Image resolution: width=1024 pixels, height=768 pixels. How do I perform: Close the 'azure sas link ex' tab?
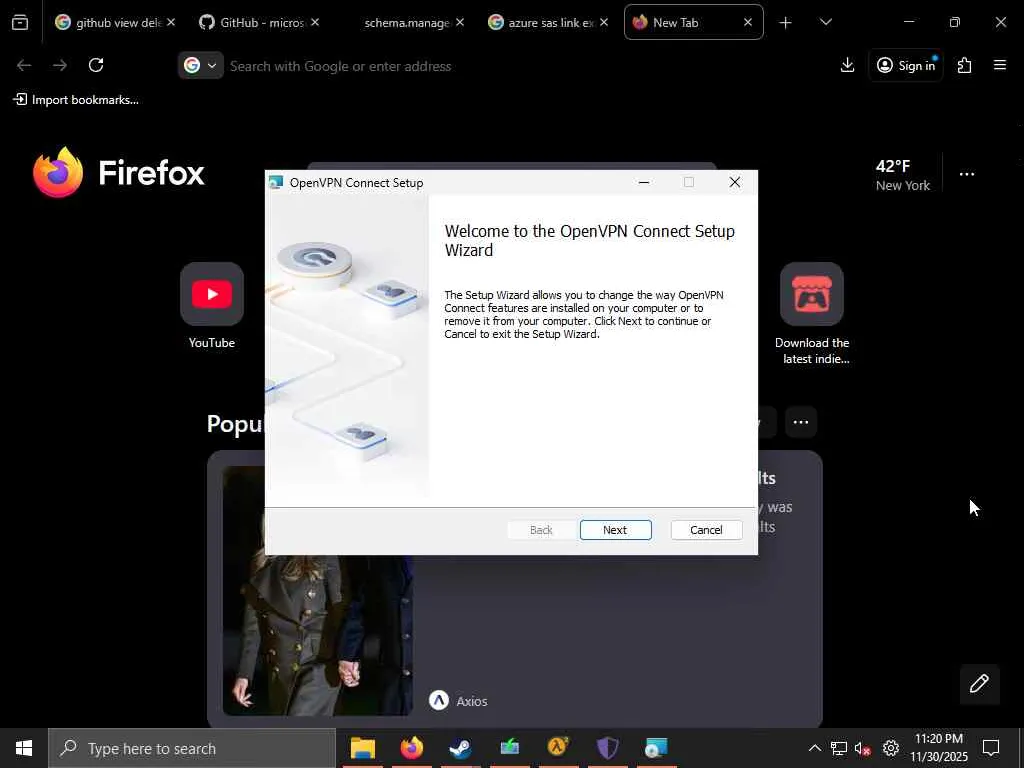coord(603,22)
